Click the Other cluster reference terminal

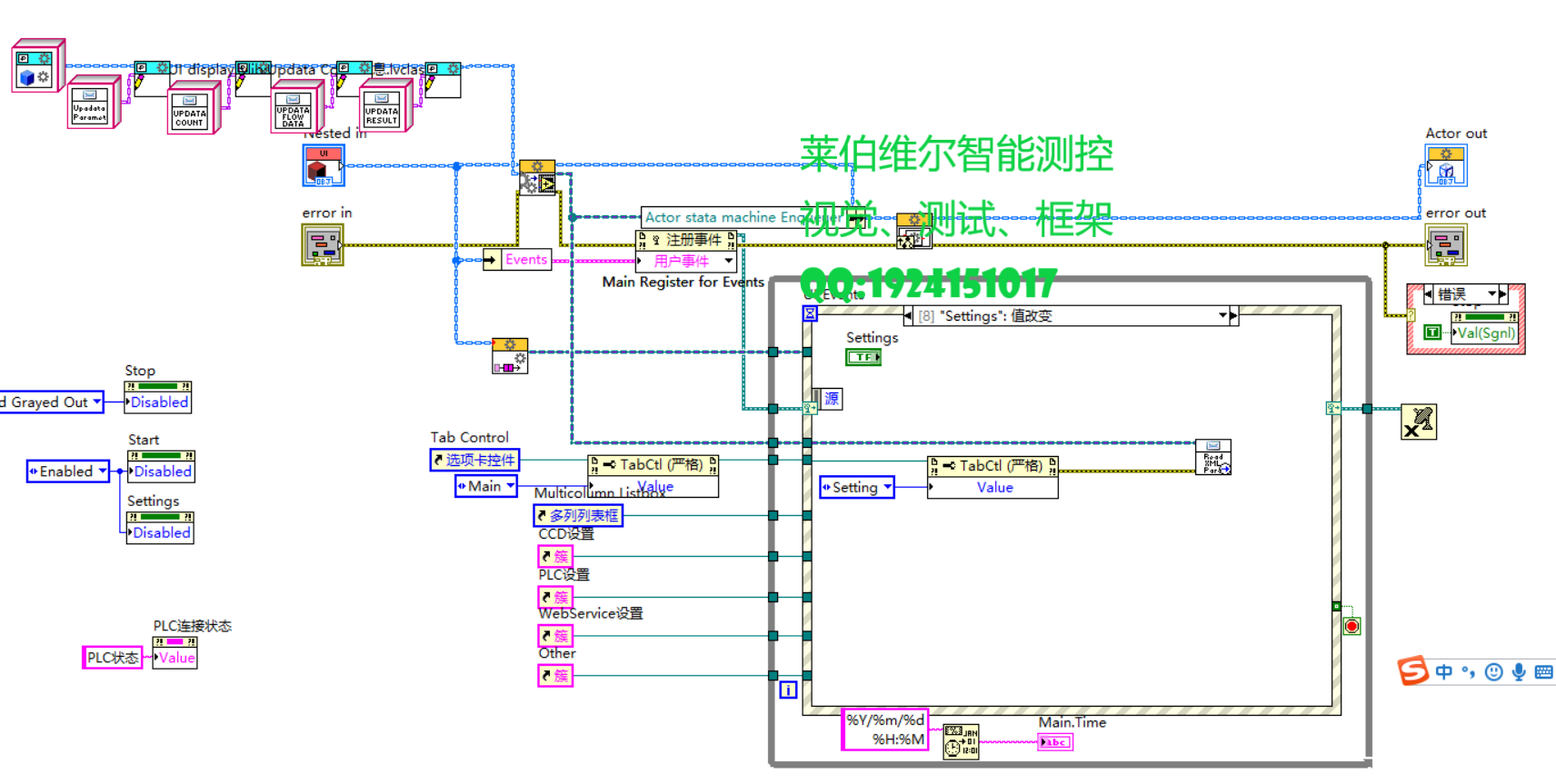(x=555, y=675)
